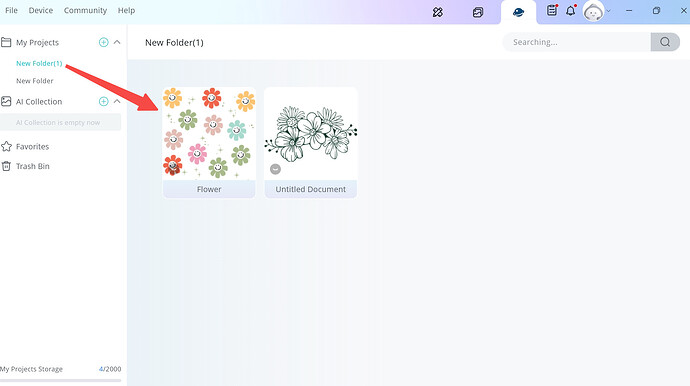The height and width of the screenshot is (386, 690).
Task: Expand the account dropdown arrow beside avatar
Action: click(609, 11)
